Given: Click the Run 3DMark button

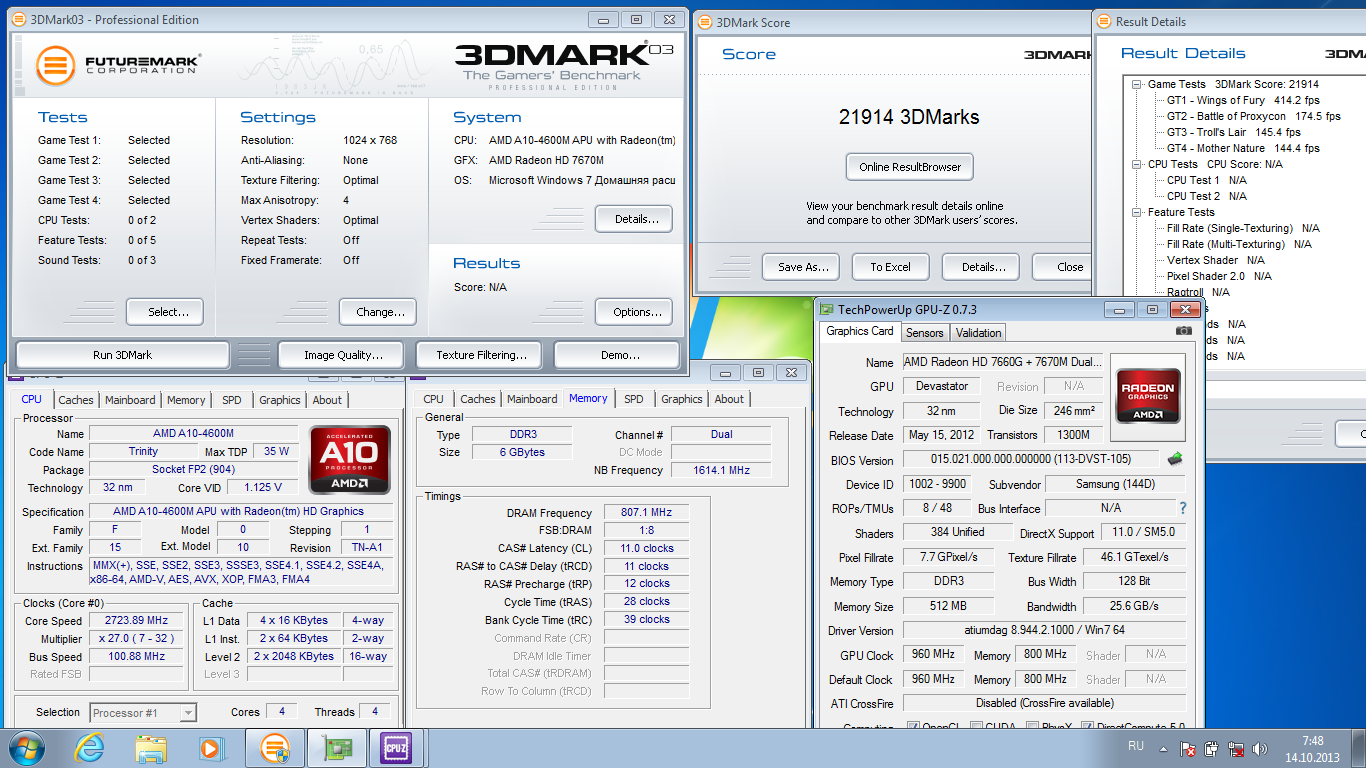Looking at the screenshot, I should point(123,355).
